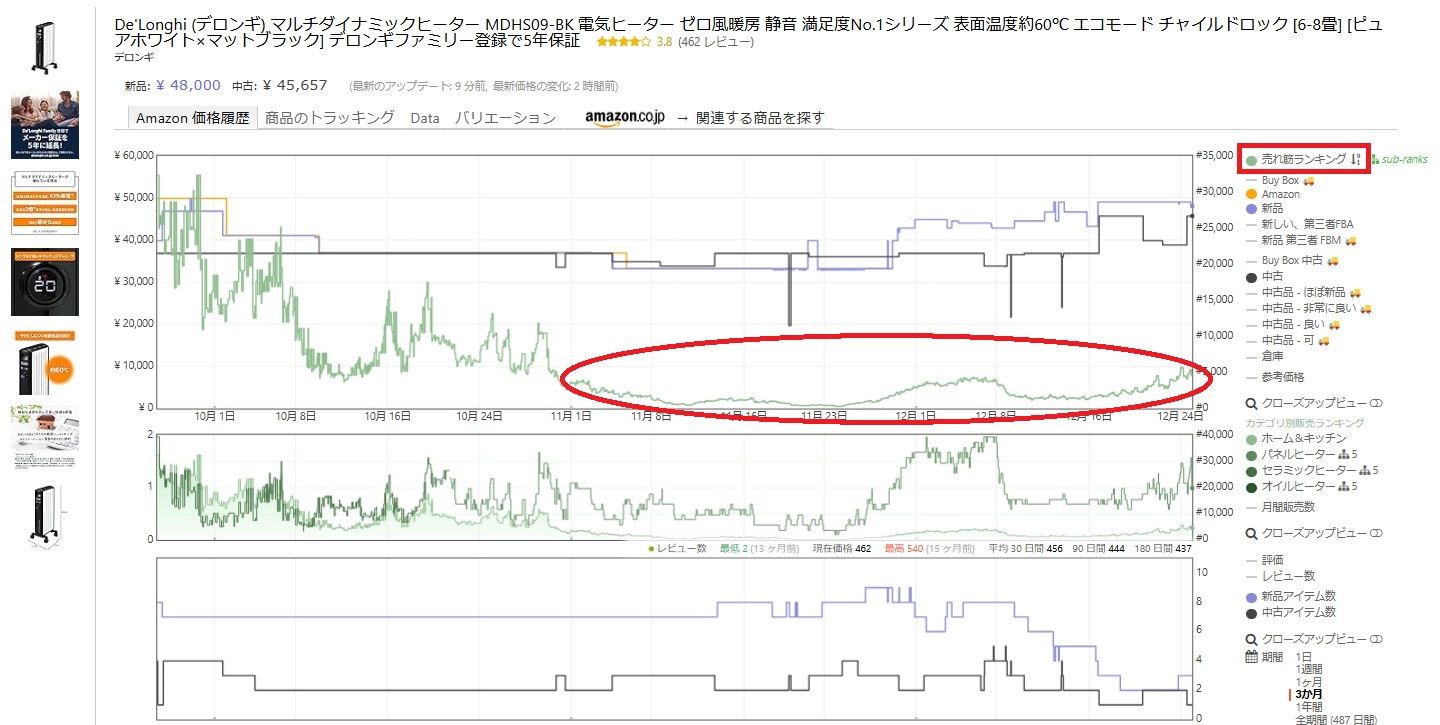The image size is (1440, 725).
Task: Click the sub-ranks hierarchy icon
Action: [1375, 159]
